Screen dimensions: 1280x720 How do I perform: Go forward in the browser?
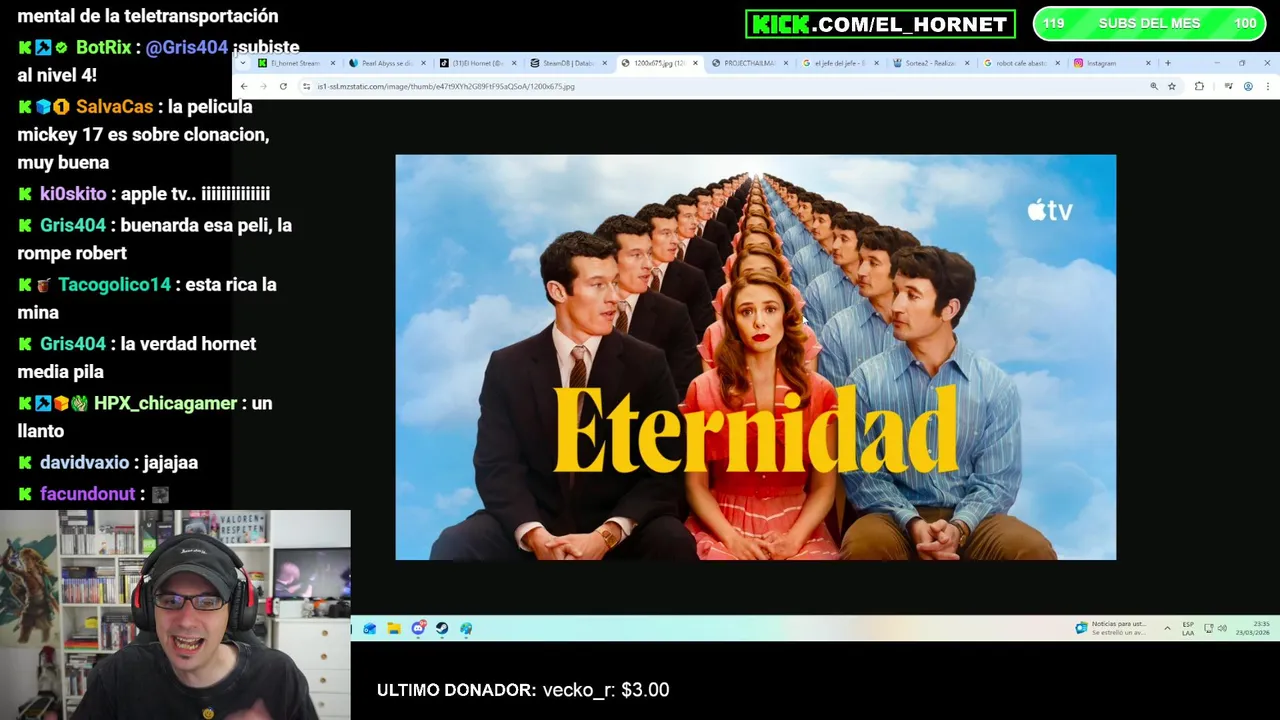click(x=263, y=86)
